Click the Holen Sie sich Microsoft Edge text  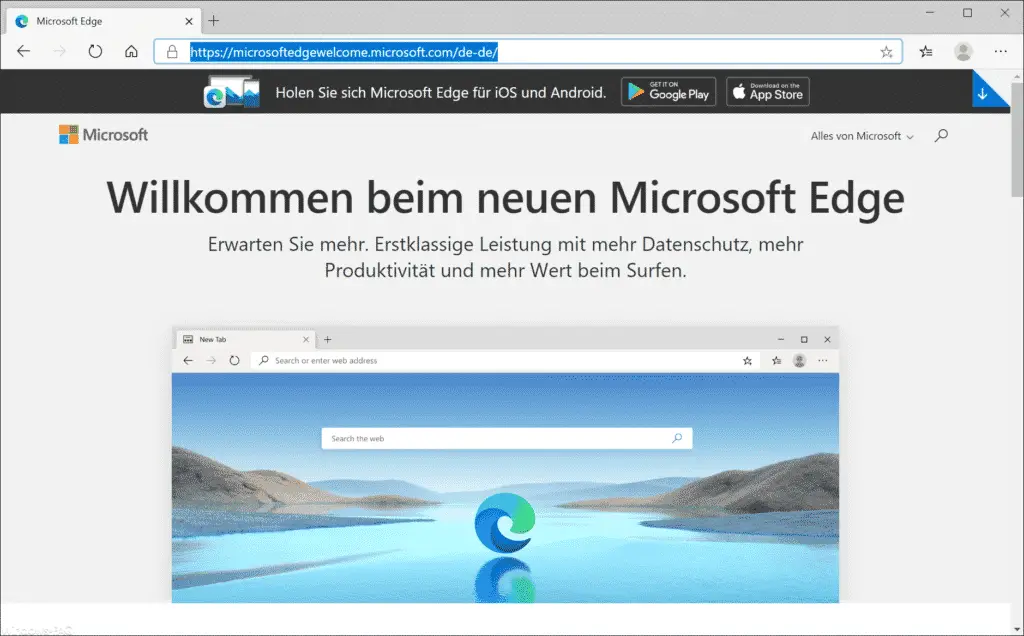point(441,92)
